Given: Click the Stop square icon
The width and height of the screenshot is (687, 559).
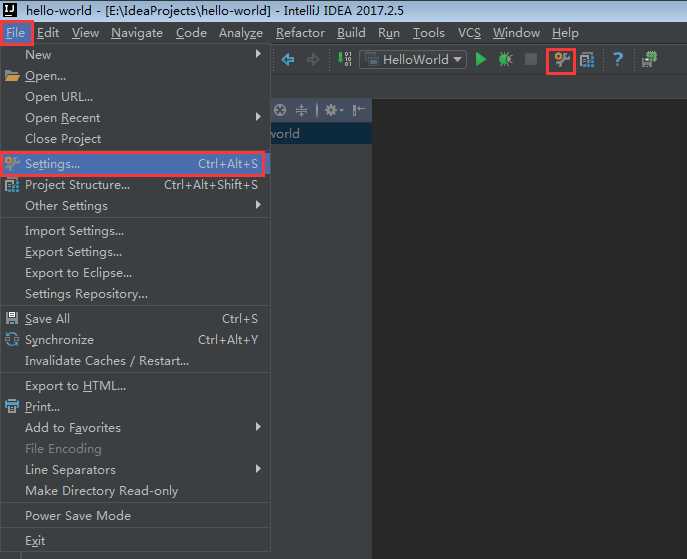Looking at the screenshot, I should coord(531,59).
